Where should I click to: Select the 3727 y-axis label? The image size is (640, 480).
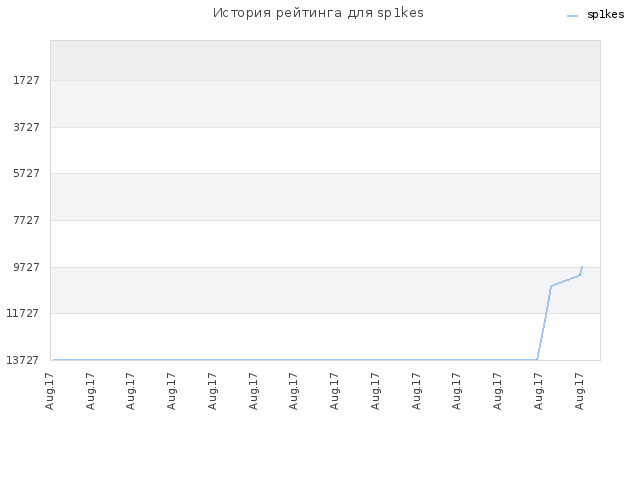tap(27, 127)
